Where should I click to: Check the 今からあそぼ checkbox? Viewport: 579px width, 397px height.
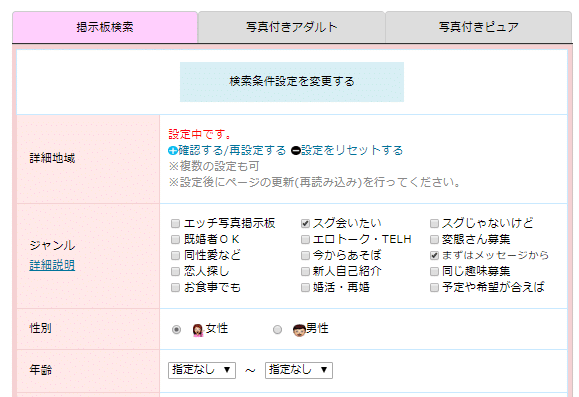click(x=305, y=255)
